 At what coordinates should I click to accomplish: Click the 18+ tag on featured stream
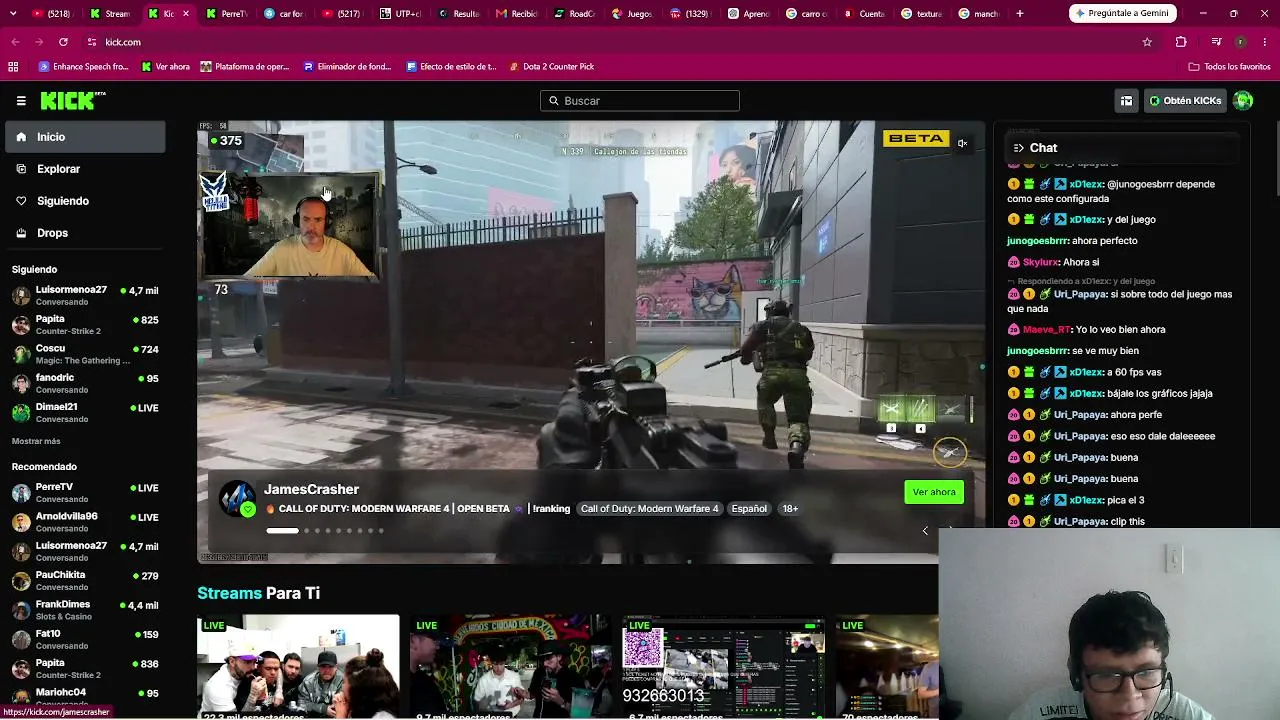(790, 509)
